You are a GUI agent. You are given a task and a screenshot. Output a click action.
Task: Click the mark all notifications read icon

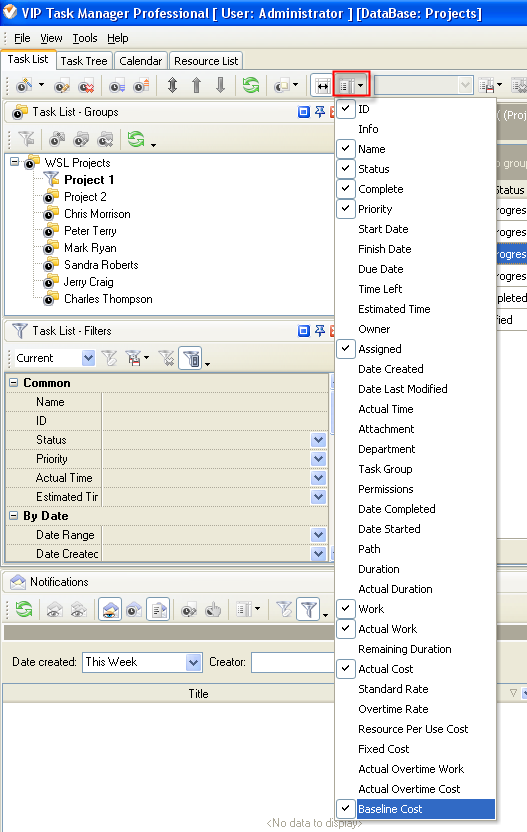78,610
